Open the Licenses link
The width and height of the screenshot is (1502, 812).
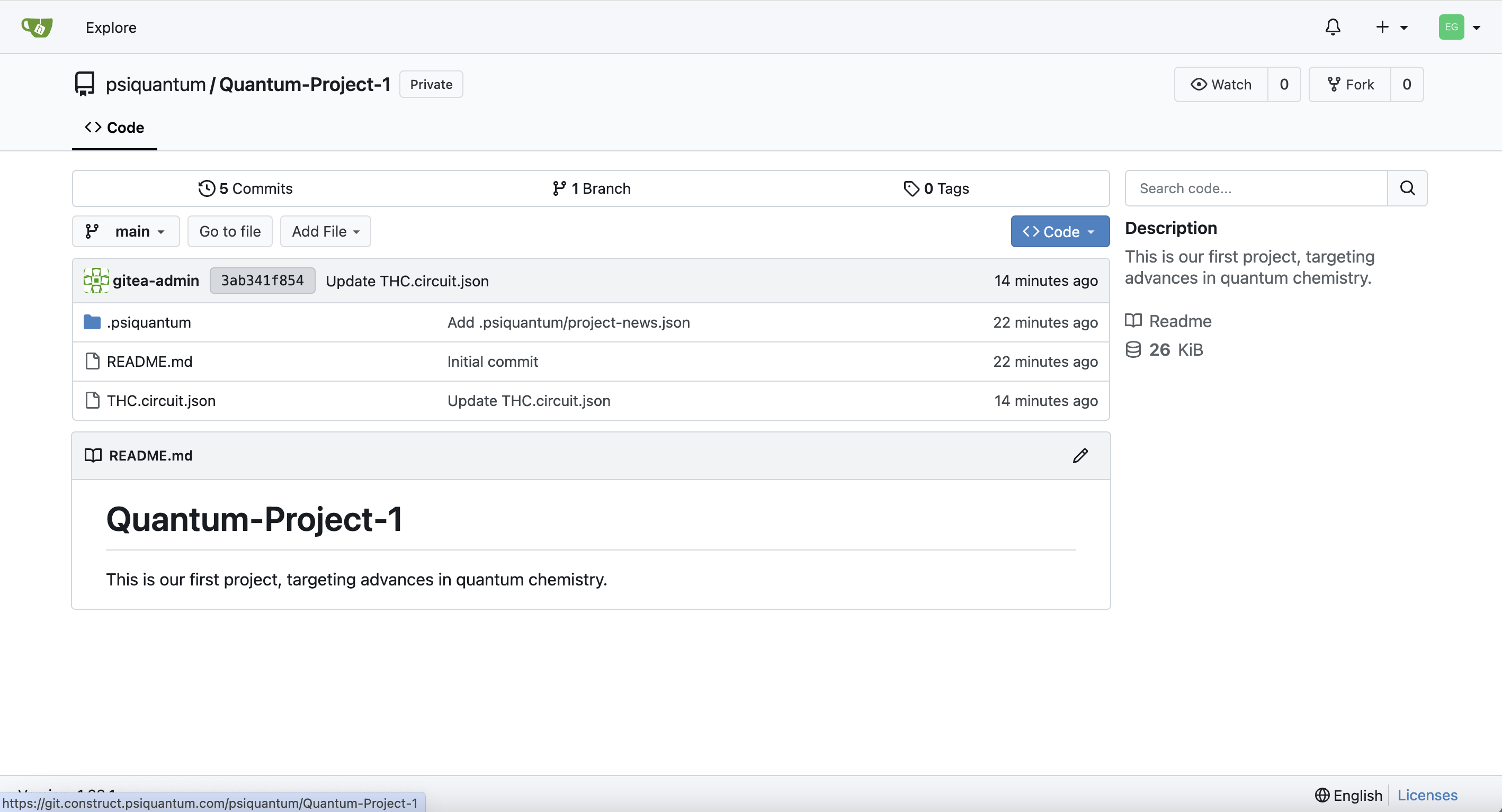click(x=1427, y=795)
